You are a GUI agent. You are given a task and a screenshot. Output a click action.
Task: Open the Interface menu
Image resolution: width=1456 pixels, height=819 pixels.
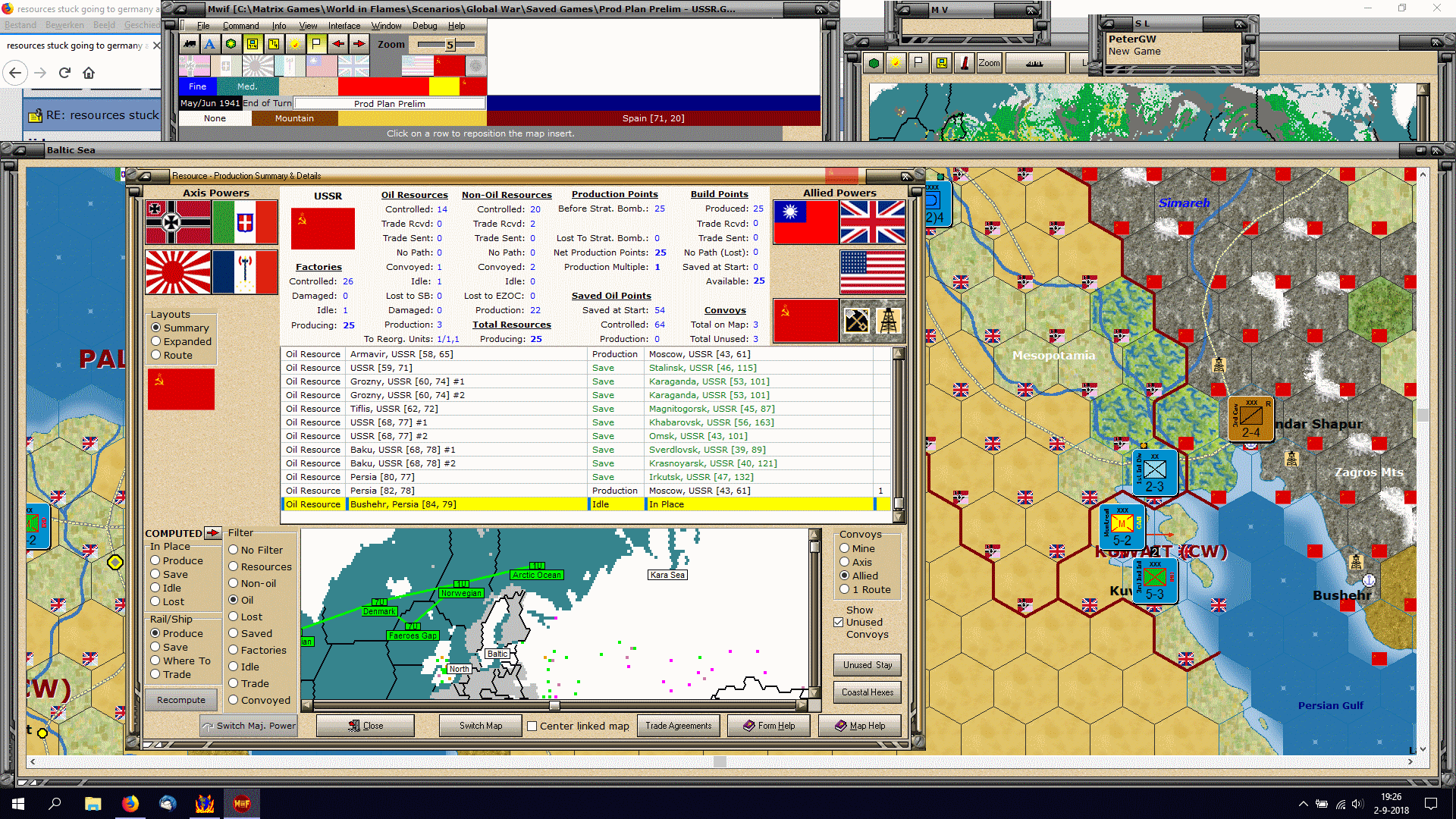point(344,26)
